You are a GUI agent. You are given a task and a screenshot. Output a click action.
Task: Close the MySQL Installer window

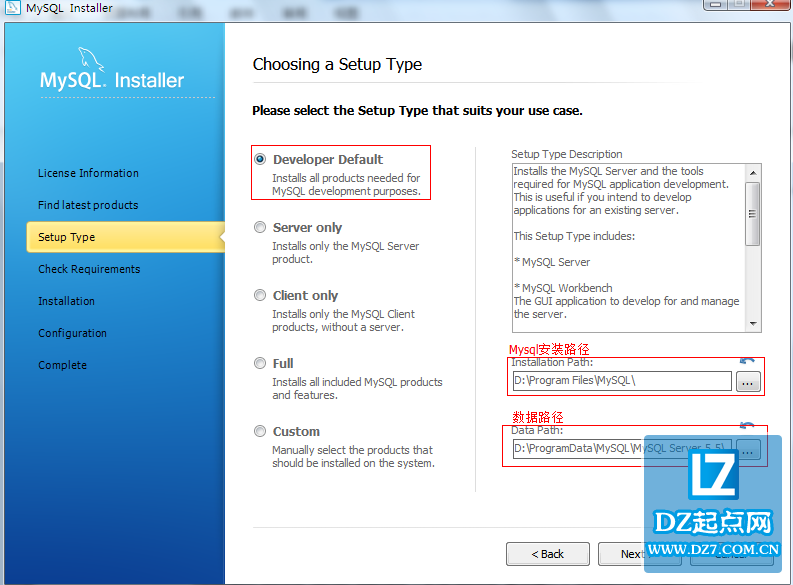(770, 5)
